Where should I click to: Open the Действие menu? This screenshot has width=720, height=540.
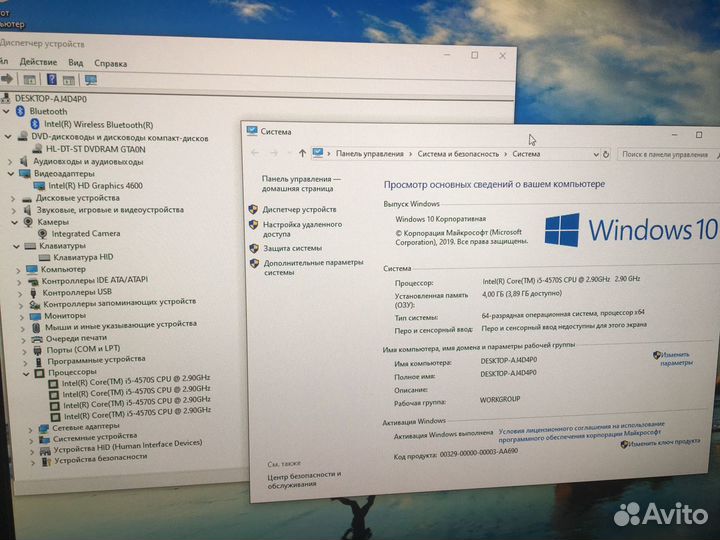[x=38, y=62]
